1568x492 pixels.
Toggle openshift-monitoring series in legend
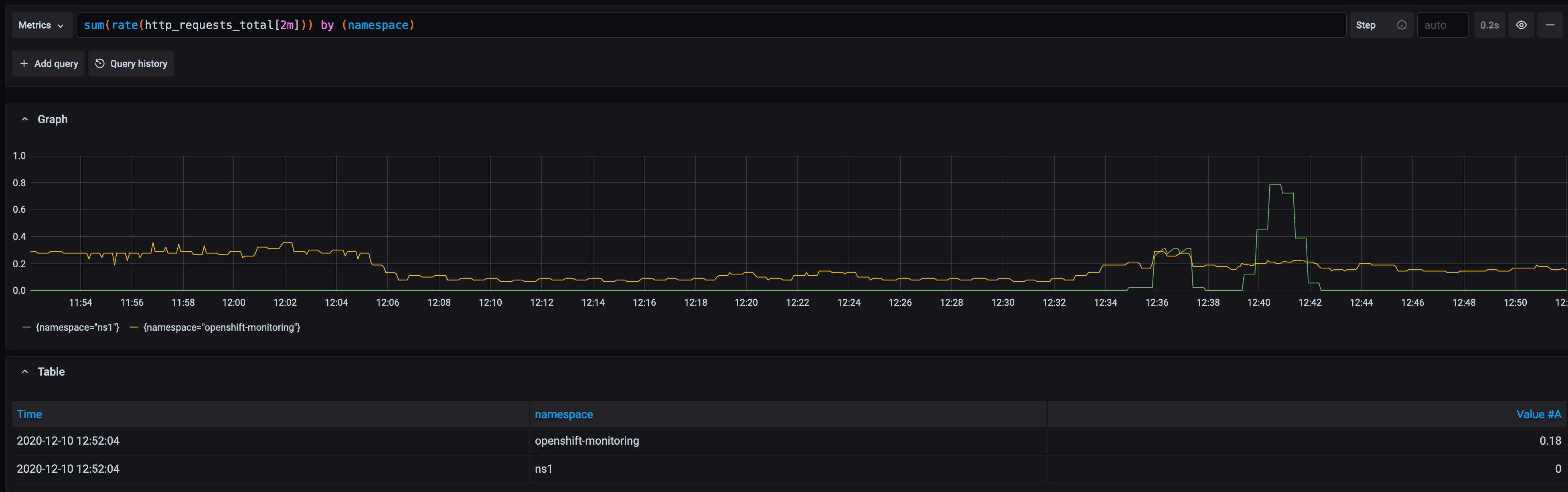(221, 327)
